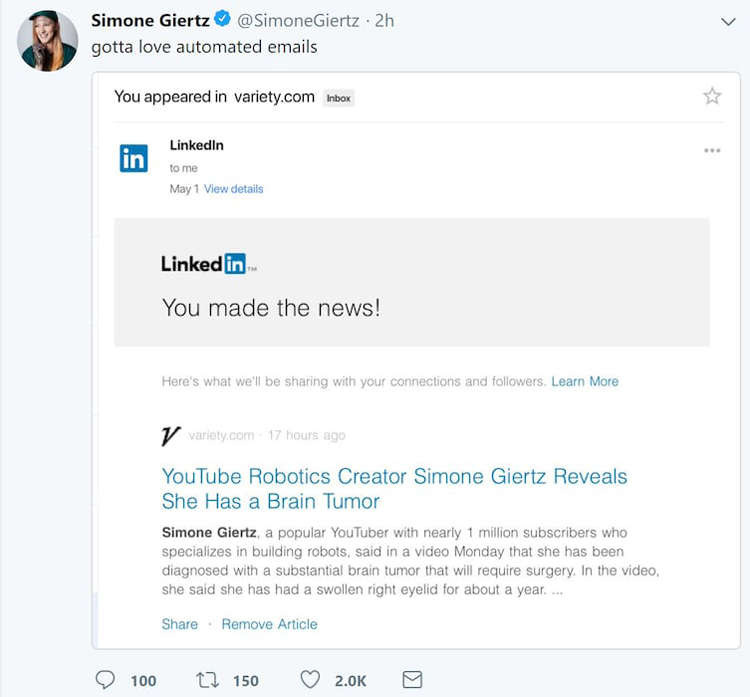Retweet this tweet using the retweet icon
This screenshot has width=750, height=697.
coord(207,680)
